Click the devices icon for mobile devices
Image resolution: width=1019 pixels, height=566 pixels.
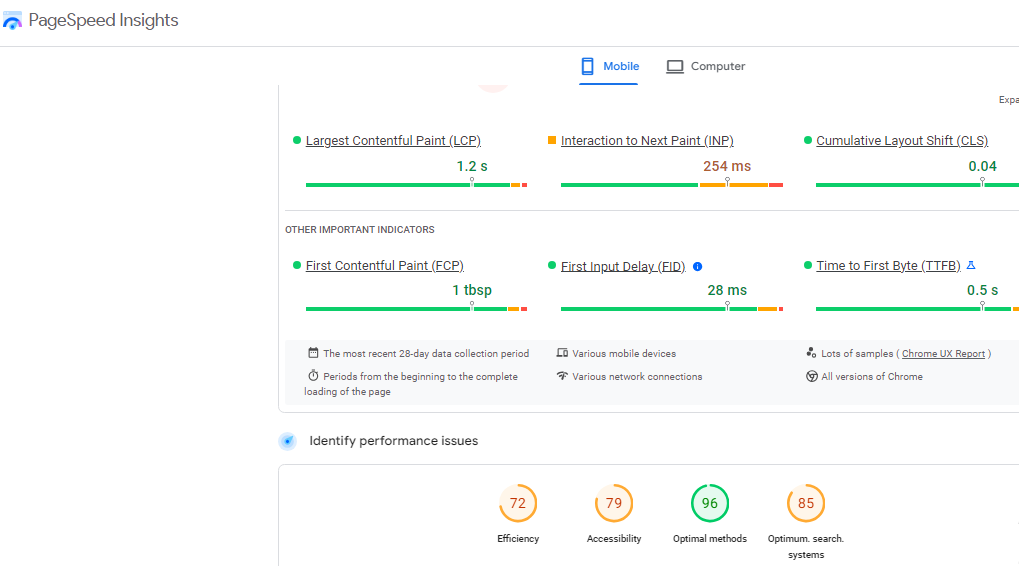coord(562,353)
